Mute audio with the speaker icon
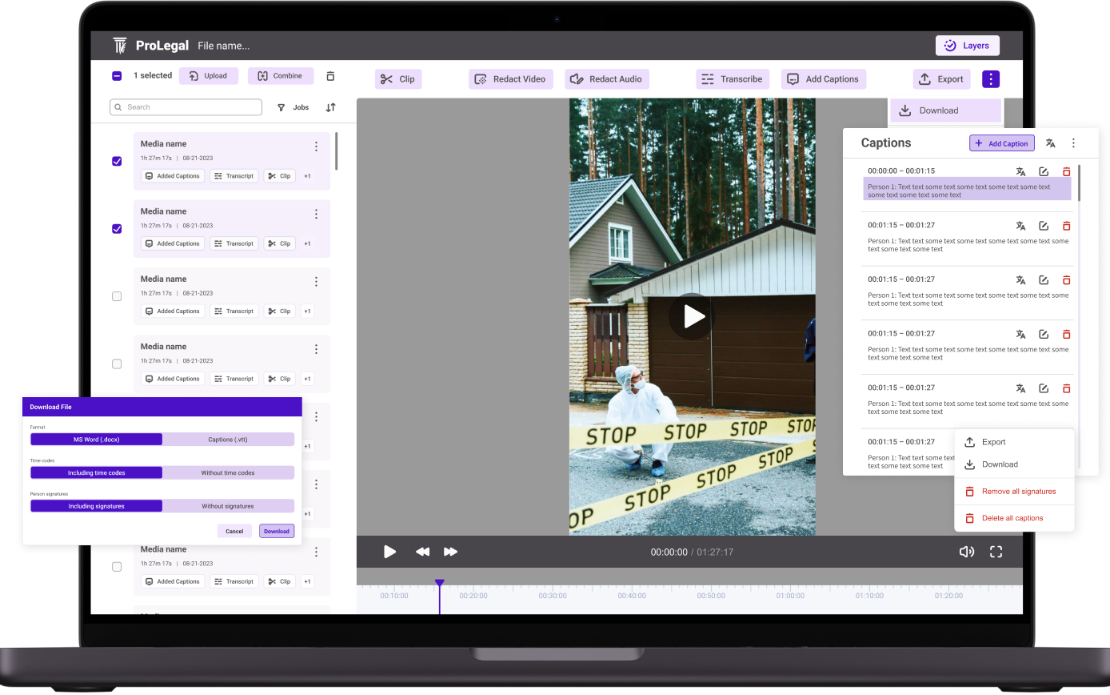The image size is (1110, 695). tap(966, 551)
